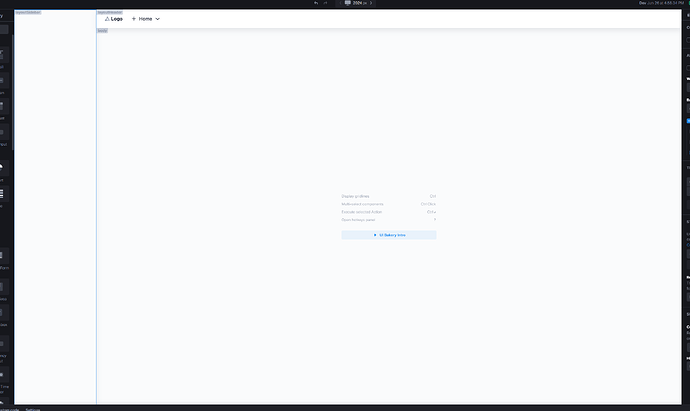Click the desktop monitor viewport icon

click(348, 3)
